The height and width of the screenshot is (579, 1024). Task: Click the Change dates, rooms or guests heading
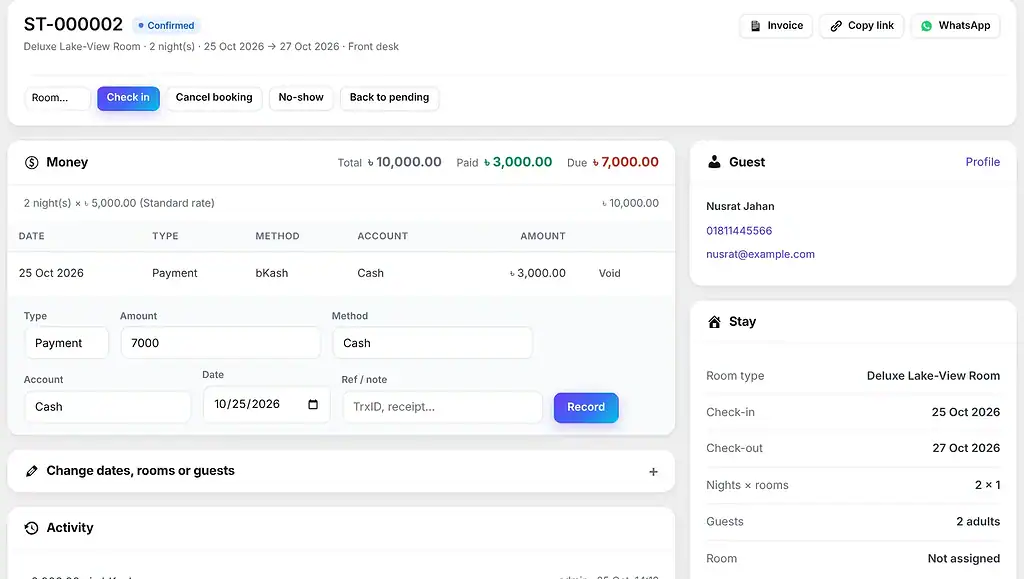[140, 471]
